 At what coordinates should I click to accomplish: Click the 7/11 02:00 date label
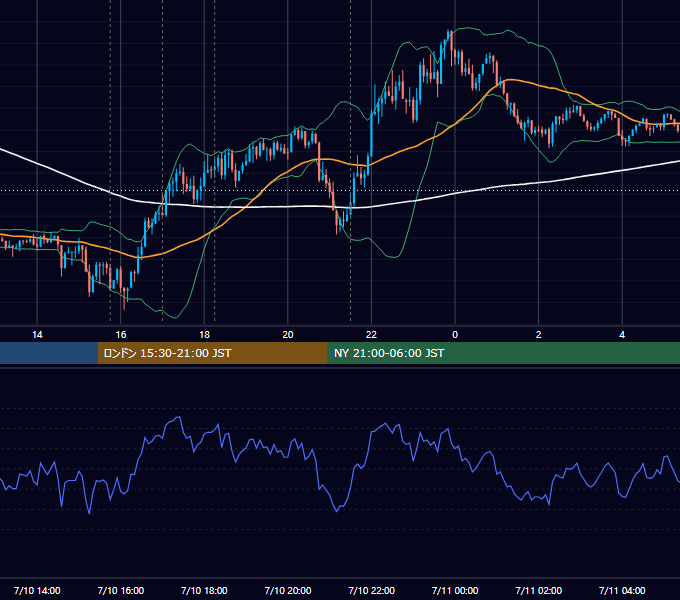[x=539, y=590]
